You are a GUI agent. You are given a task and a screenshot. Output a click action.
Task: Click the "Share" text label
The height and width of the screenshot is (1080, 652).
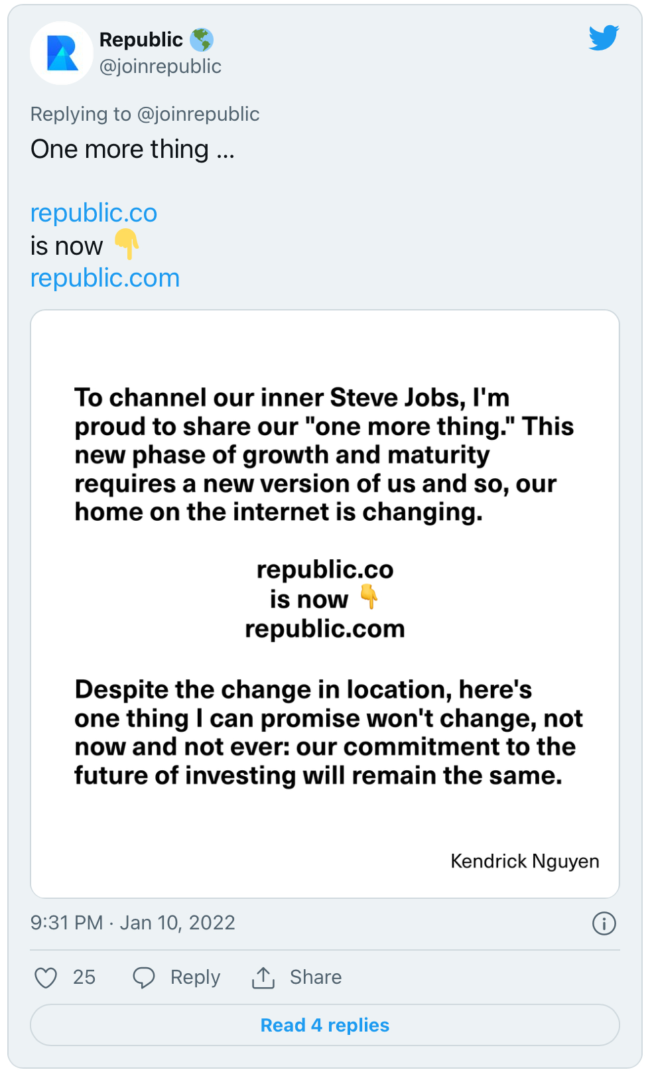[x=315, y=978]
